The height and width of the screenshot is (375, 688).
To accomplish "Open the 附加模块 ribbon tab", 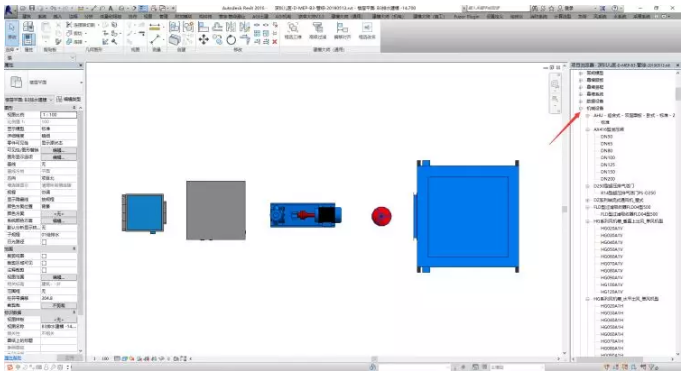I will [183, 16].
